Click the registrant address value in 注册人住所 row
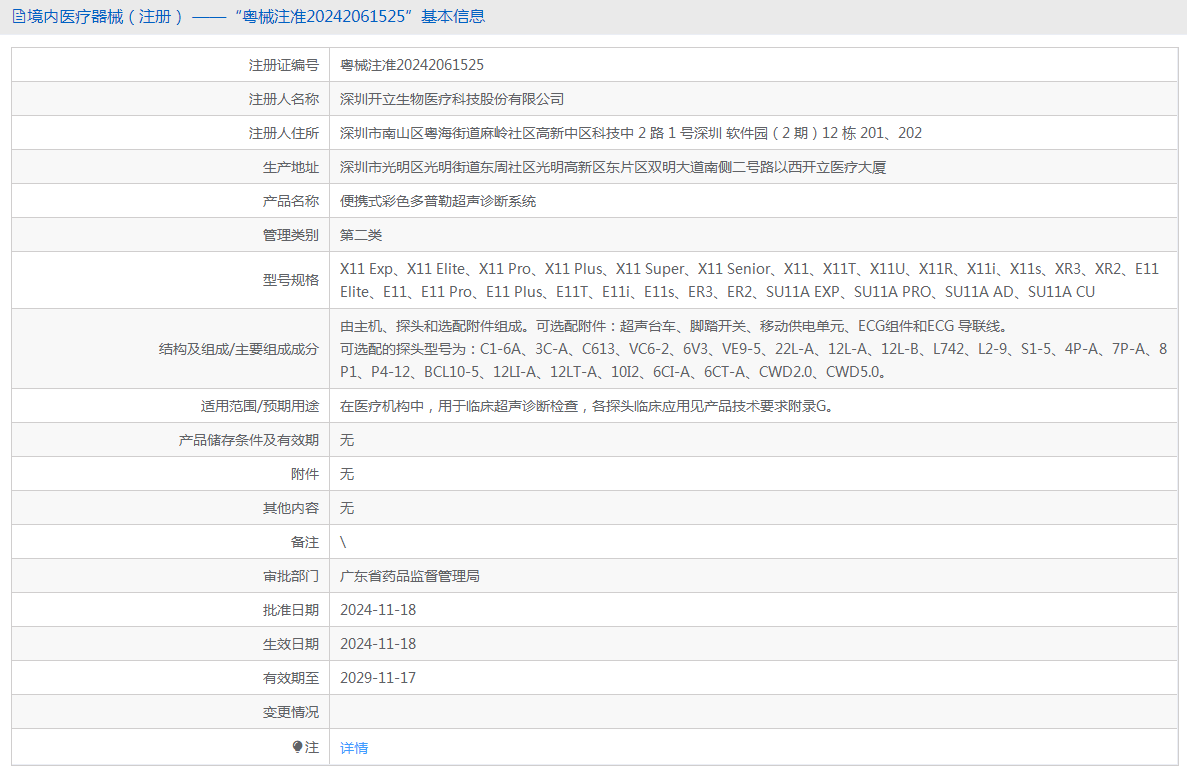Viewport: 1187px width, 770px height. 631,133
